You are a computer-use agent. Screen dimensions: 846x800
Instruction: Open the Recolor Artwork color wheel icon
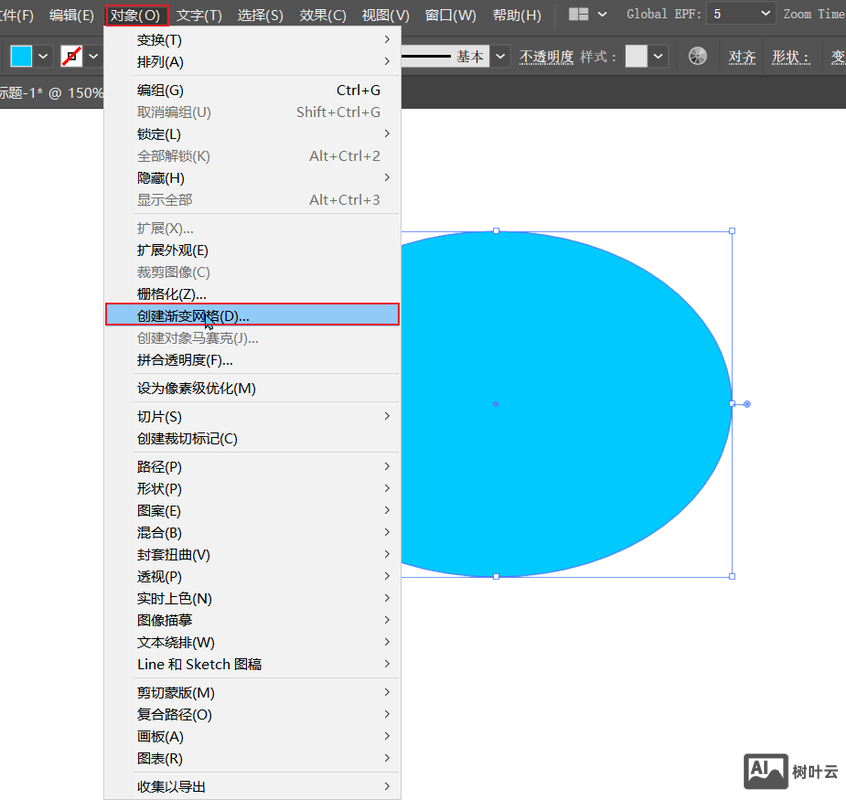click(697, 56)
